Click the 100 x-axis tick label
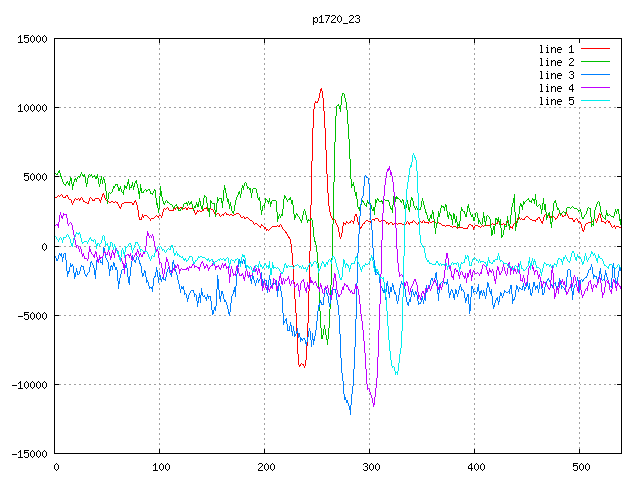Screen dimensions: 640x480 point(159,467)
